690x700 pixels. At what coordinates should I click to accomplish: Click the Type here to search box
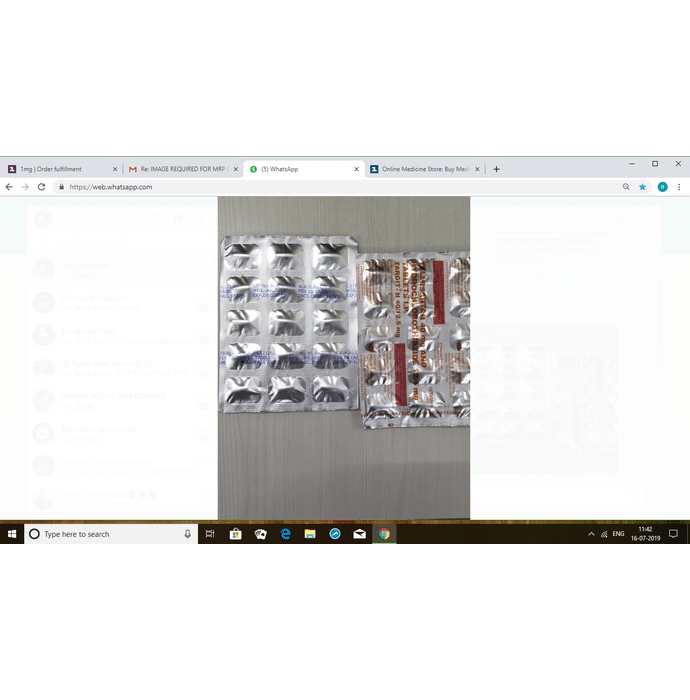tap(100, 534)
